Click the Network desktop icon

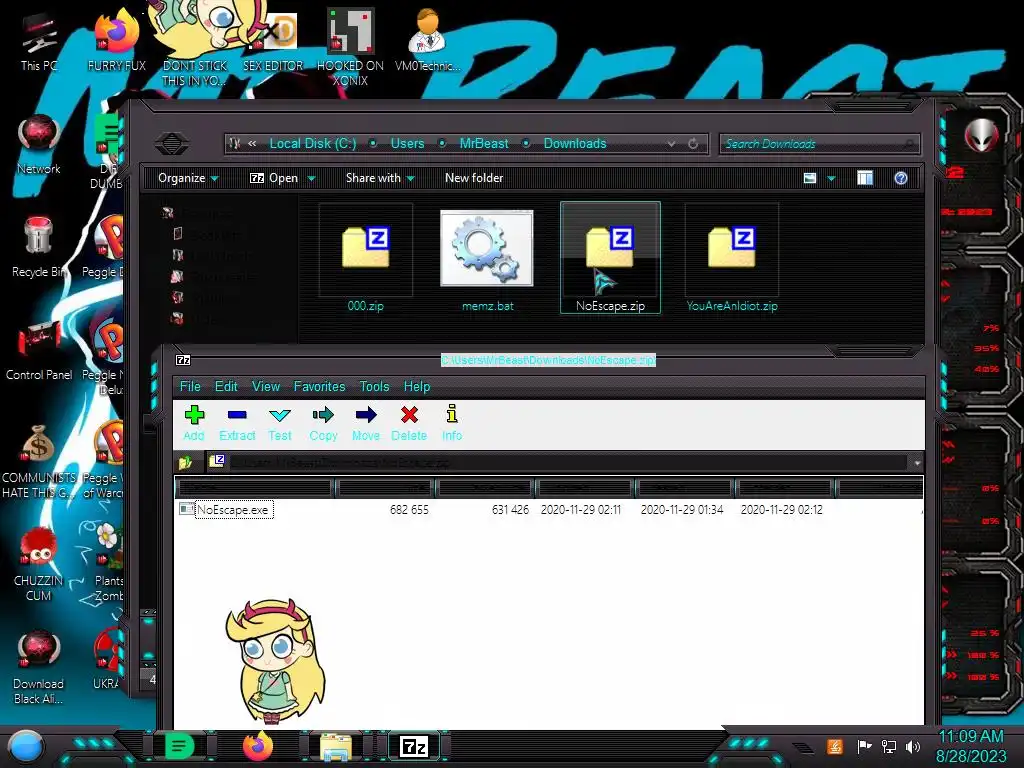click(39, 145)
